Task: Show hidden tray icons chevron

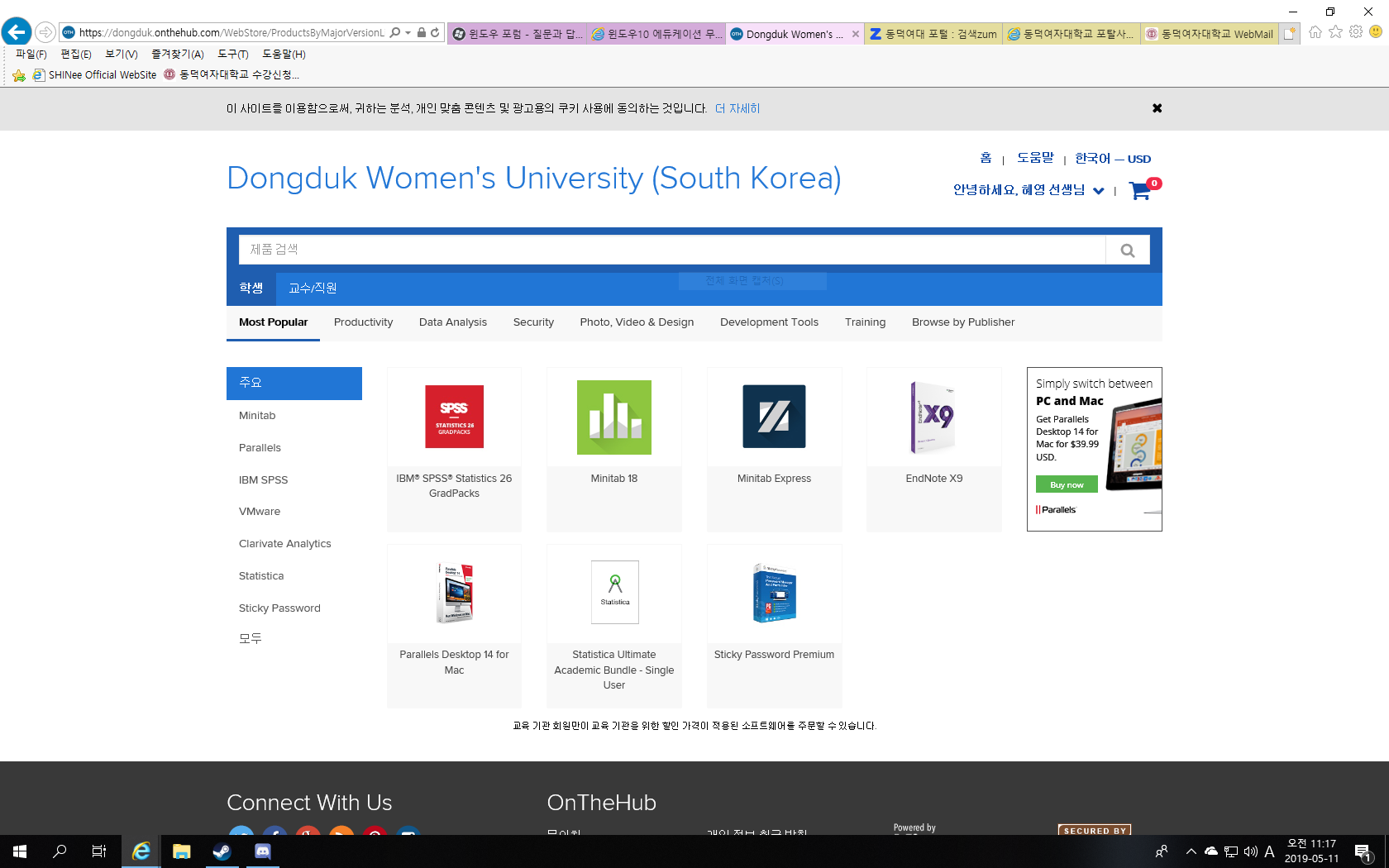Action: point(1191,851)
